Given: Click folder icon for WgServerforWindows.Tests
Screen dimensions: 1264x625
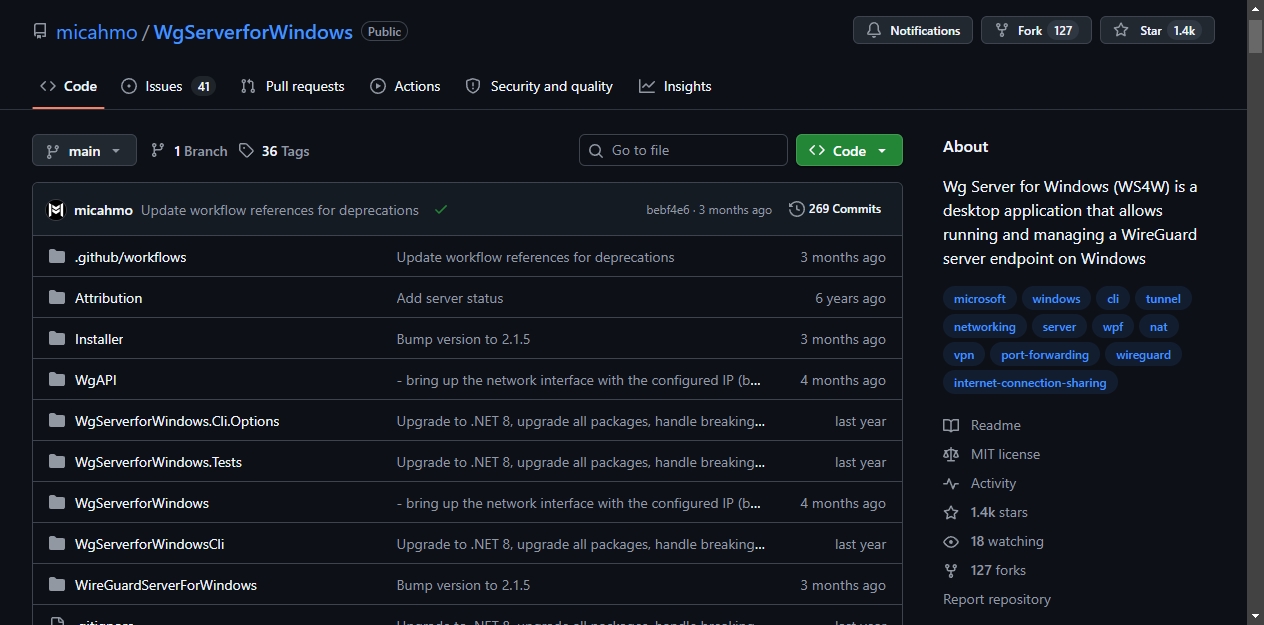Looking at the screenshot, I should [56, 462].
